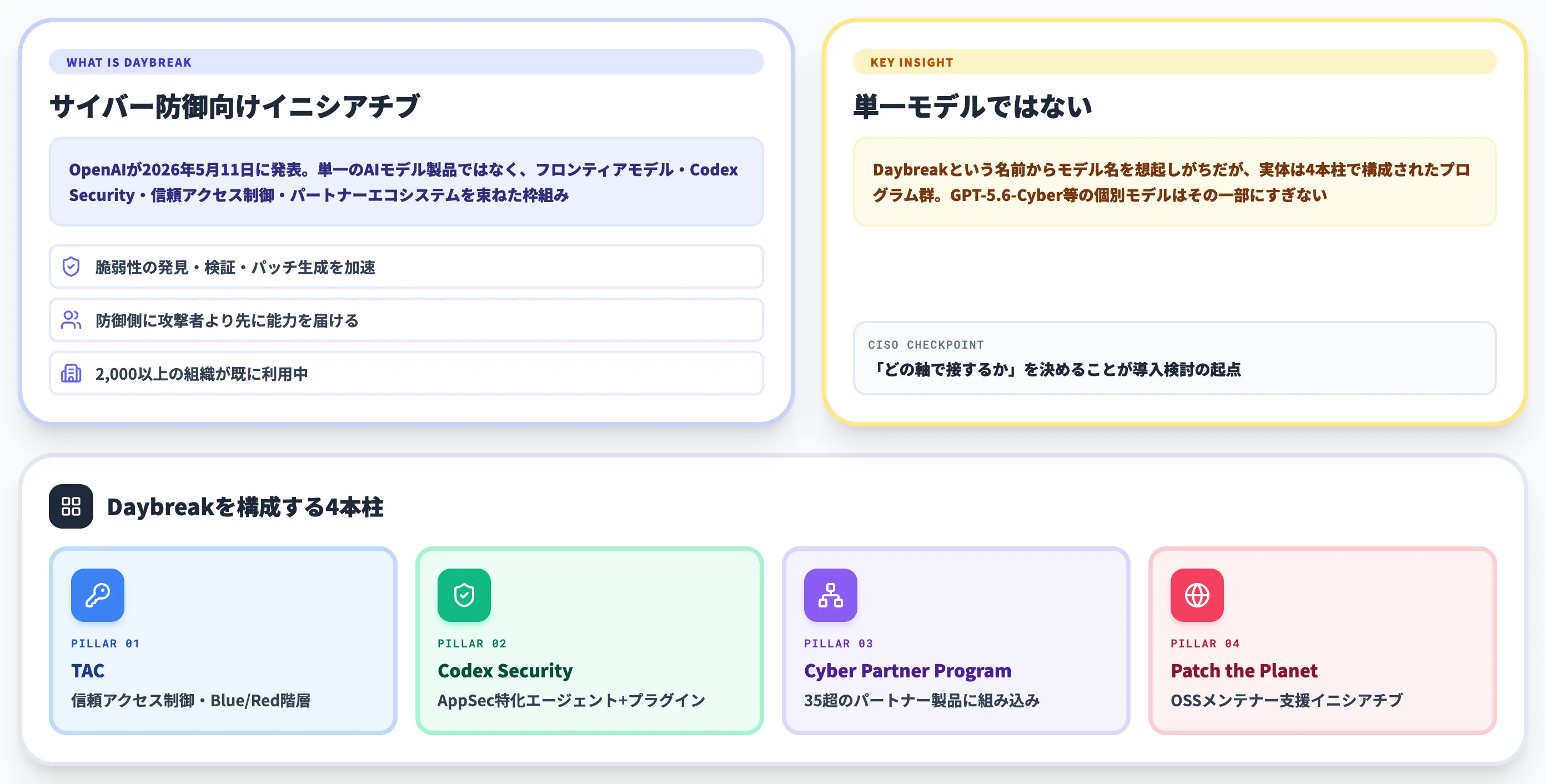The image size is (1546, 784).
Task: Click the PILLAR 02 label
Action: pyautogui.click(x=473, y=643)
